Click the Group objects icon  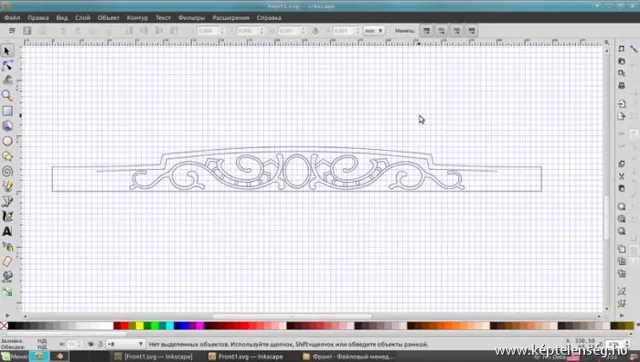point(621,291)
